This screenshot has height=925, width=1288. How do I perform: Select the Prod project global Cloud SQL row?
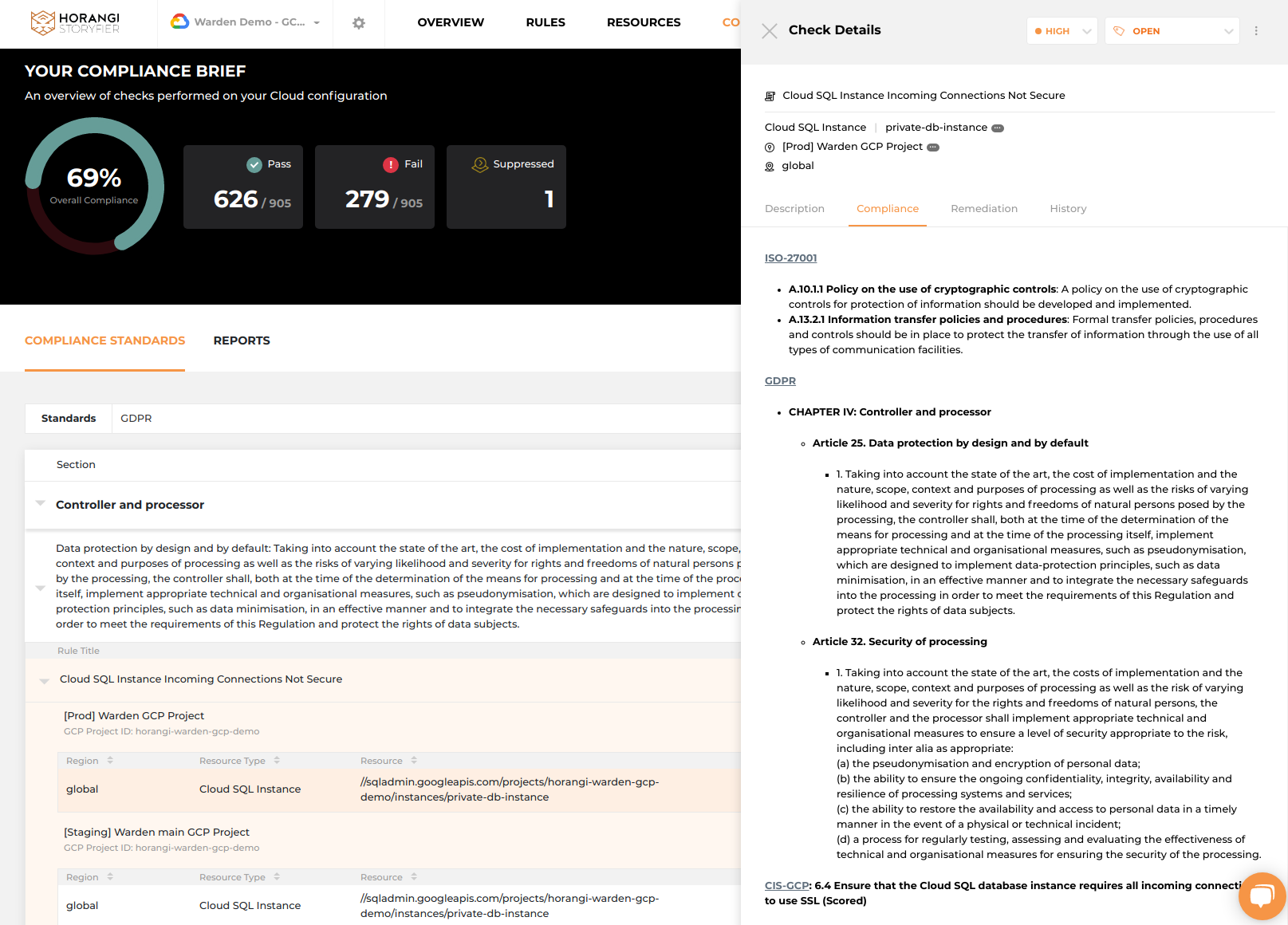point(399,790)
